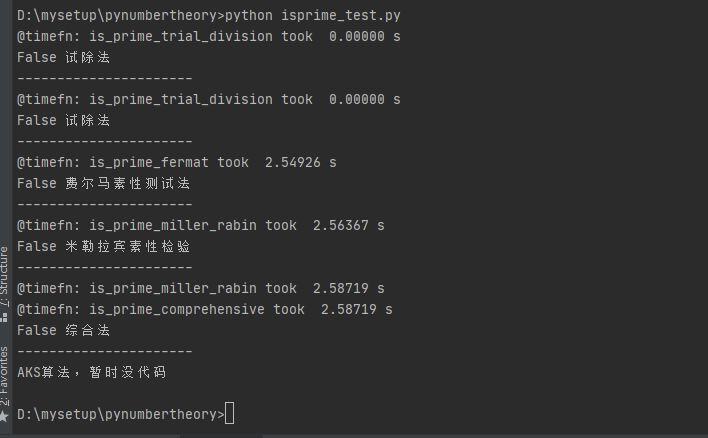Viewport: 708px width, 438px height.
Task: Click the Favorites star icon
Action: pyautogui.click(x=5, y=415)
